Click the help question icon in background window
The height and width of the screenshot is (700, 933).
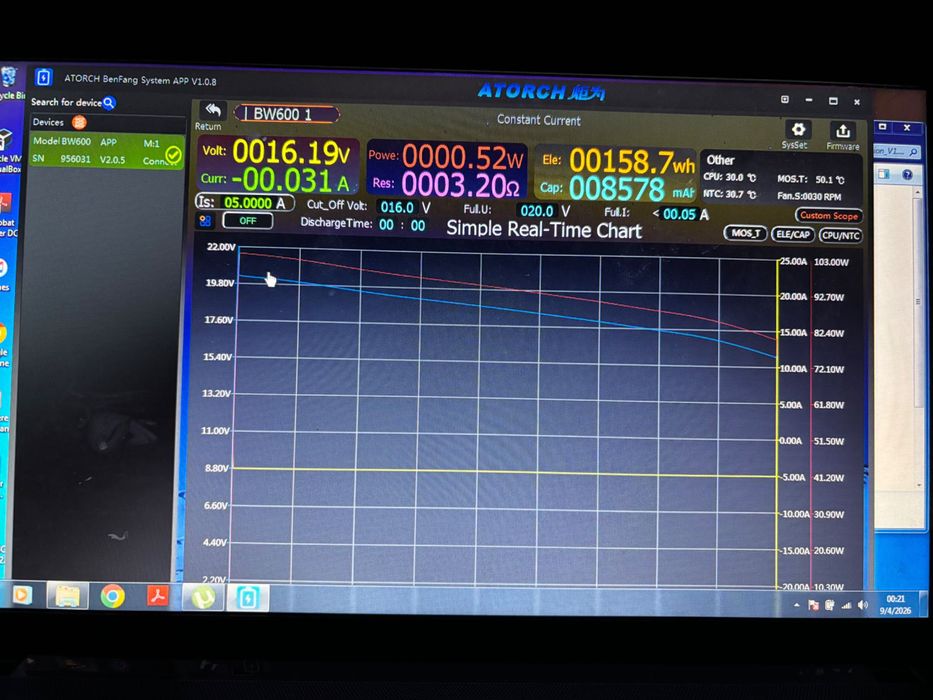click(907, 174)
